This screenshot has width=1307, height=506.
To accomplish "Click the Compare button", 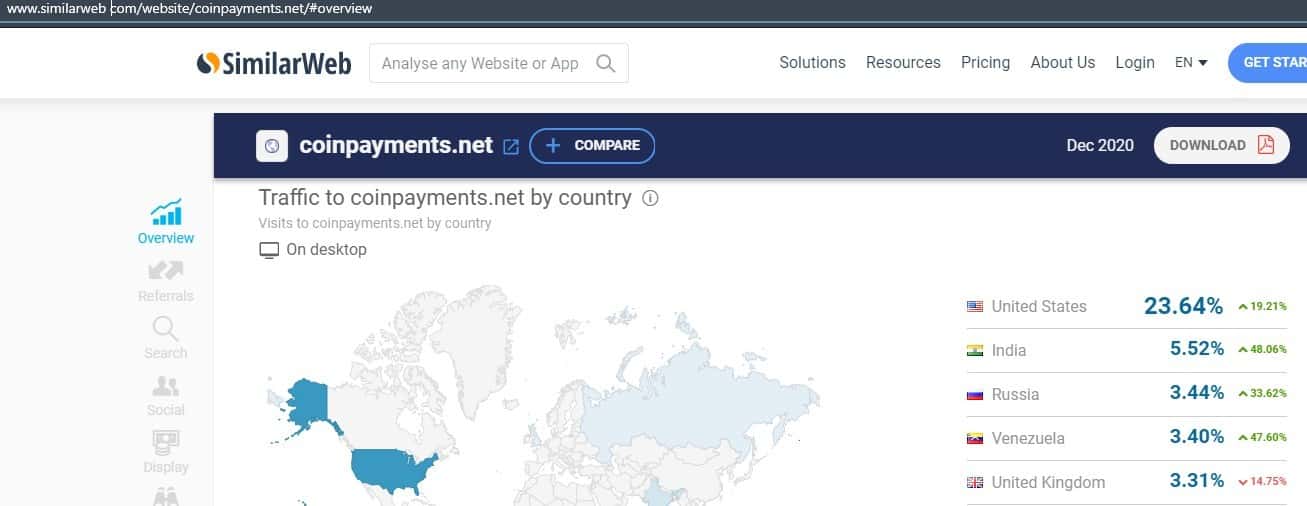I will click(x=592, y=146).
